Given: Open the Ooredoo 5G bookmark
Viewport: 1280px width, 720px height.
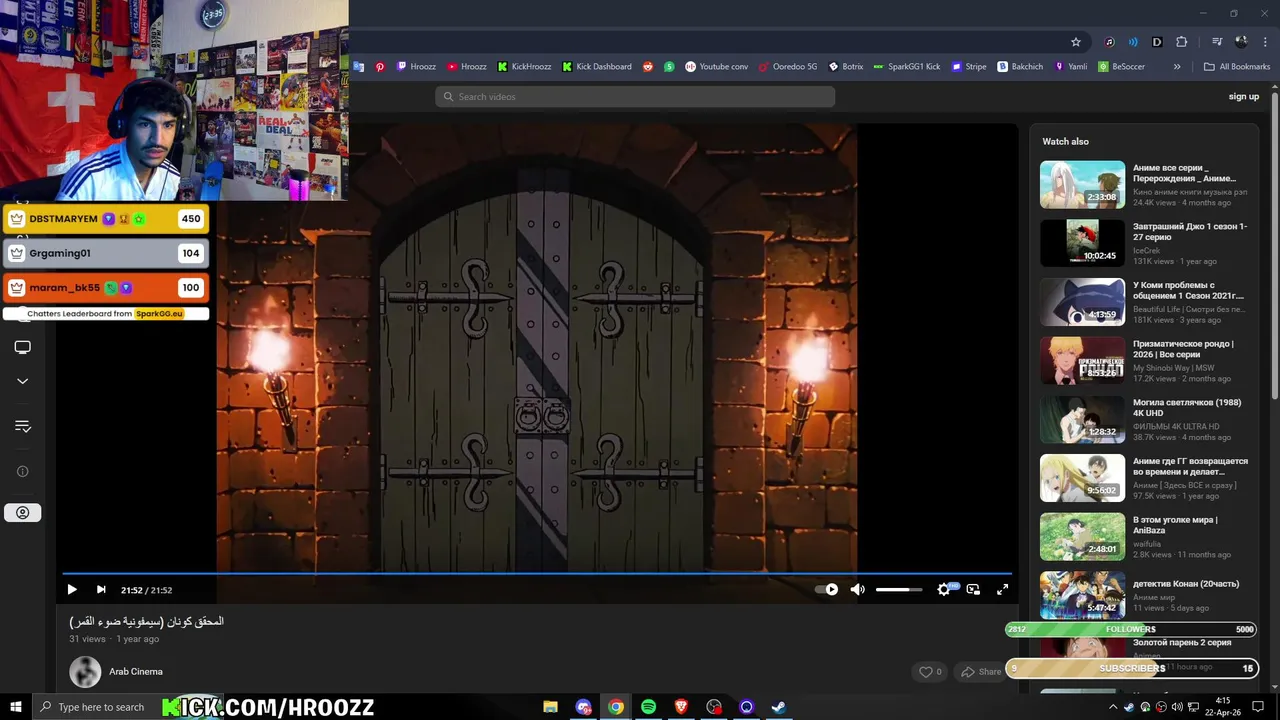Looking at the screenshot, I should point(788,67).
